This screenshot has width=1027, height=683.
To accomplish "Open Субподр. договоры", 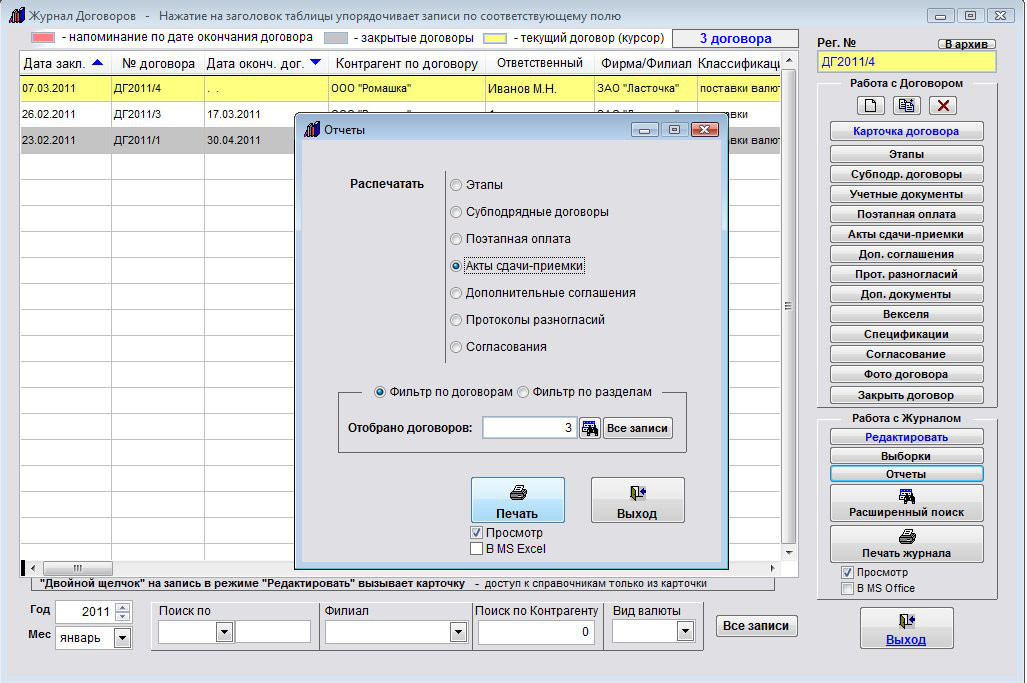I will [906, 174].
